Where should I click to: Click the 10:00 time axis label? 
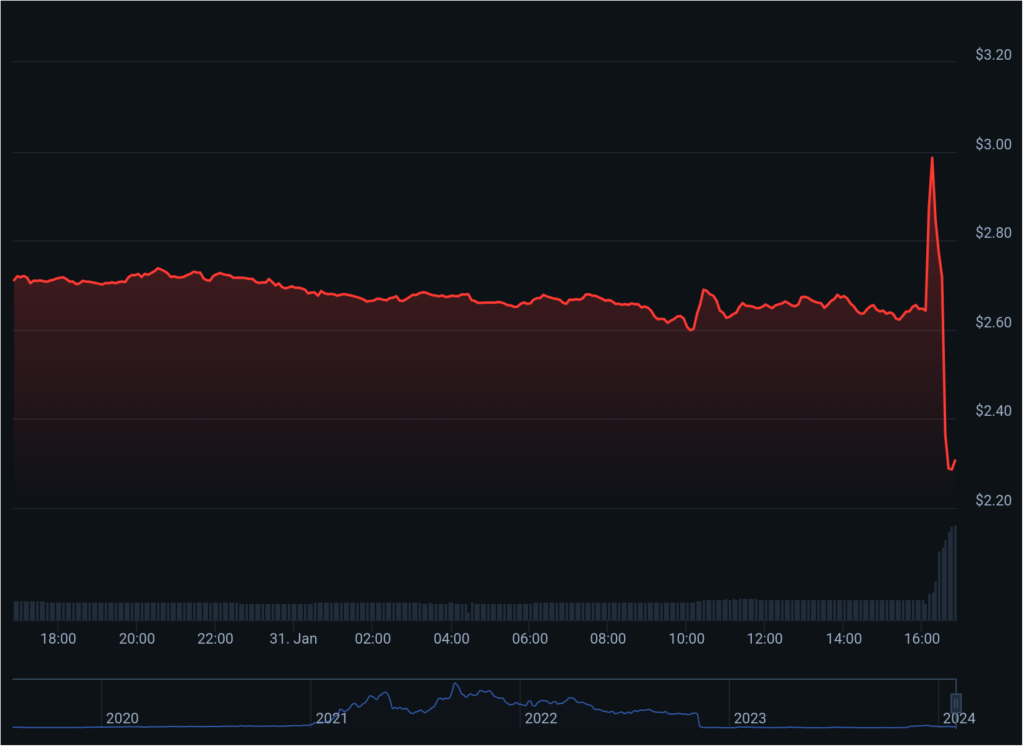[x=686, y=639]
